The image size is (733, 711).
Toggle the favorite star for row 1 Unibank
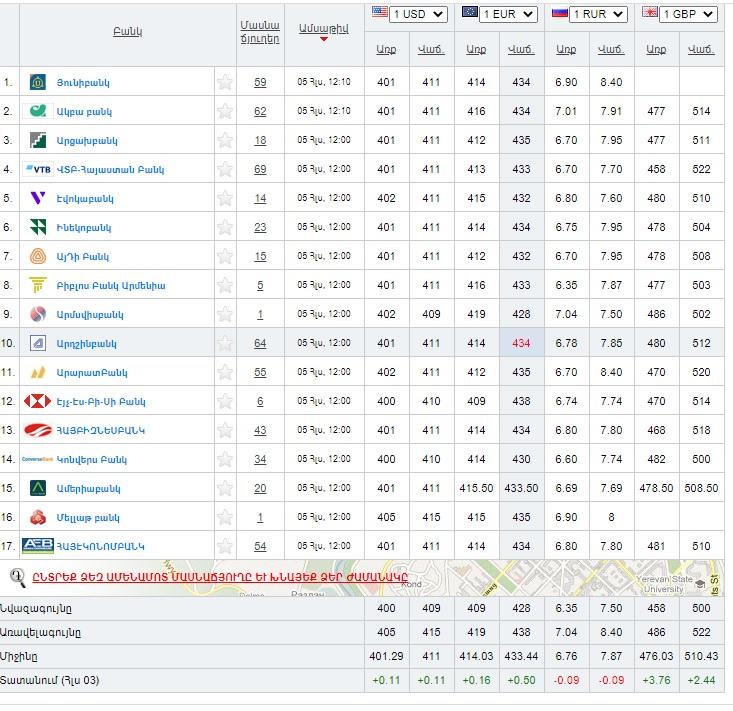click(225, 82)
